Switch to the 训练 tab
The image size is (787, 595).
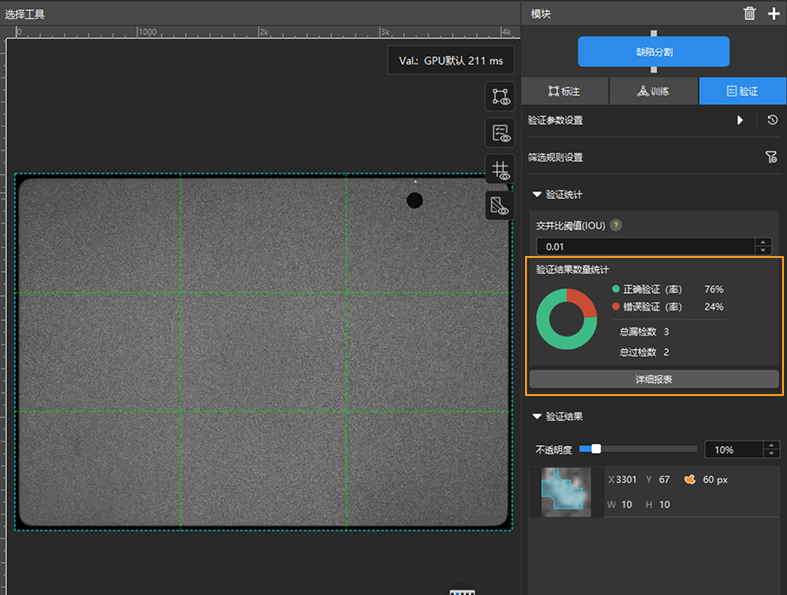(653, 91)
